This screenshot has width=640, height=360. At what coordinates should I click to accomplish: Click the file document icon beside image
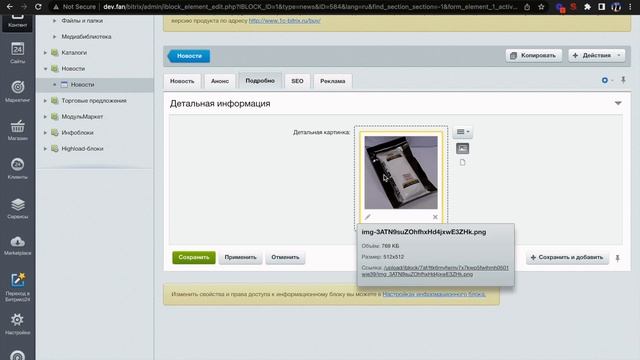(x=462, y=162)
